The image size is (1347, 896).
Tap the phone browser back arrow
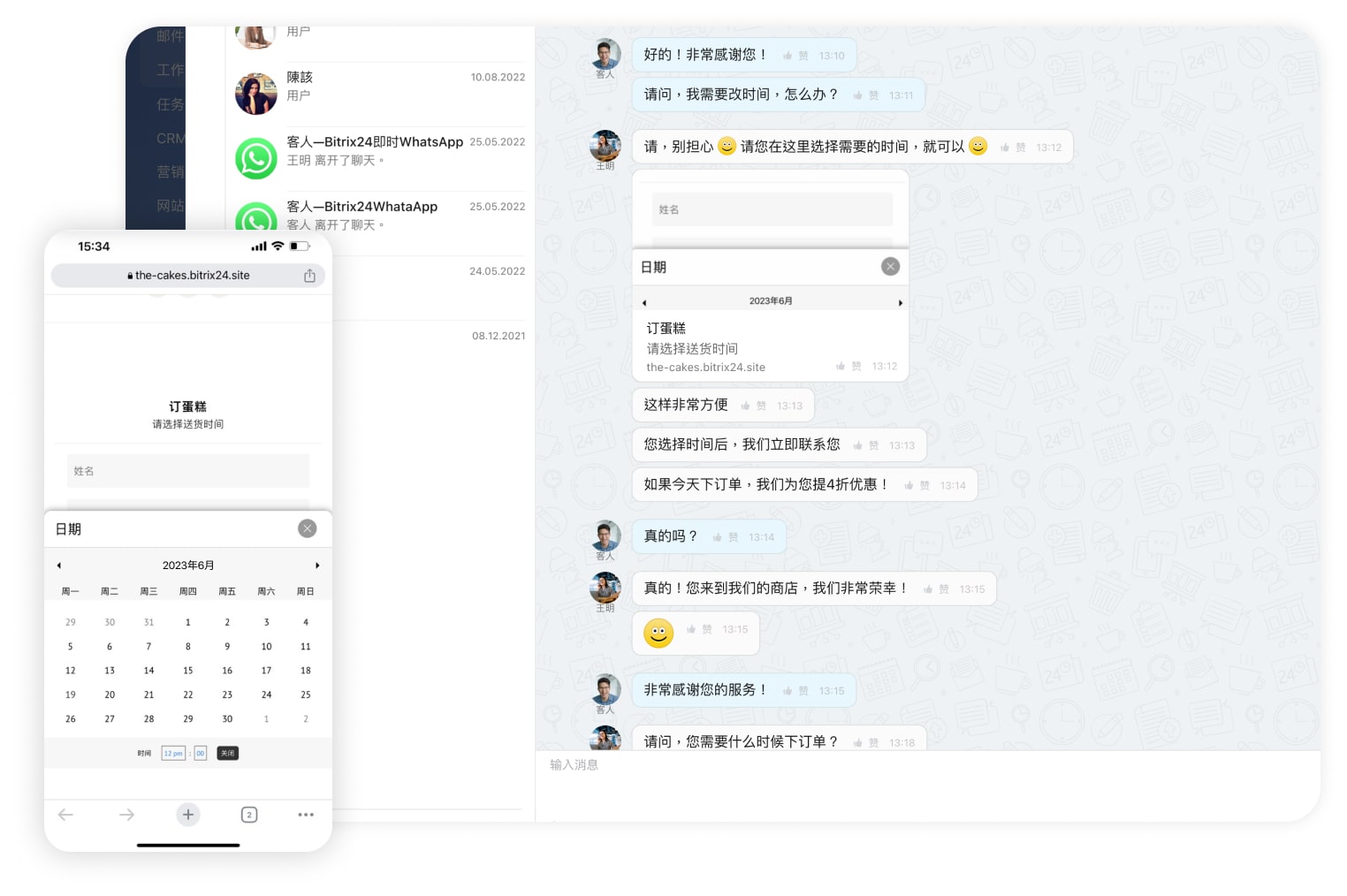[x=65, y=815]
